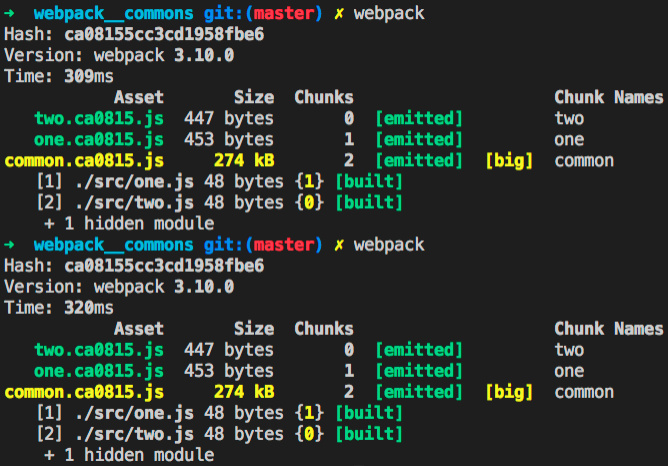Click '+ 1 hidden module' in the 320ms build
Image resolution: width=668 pixels, height=466 pixels.
(x=129, y=455)
